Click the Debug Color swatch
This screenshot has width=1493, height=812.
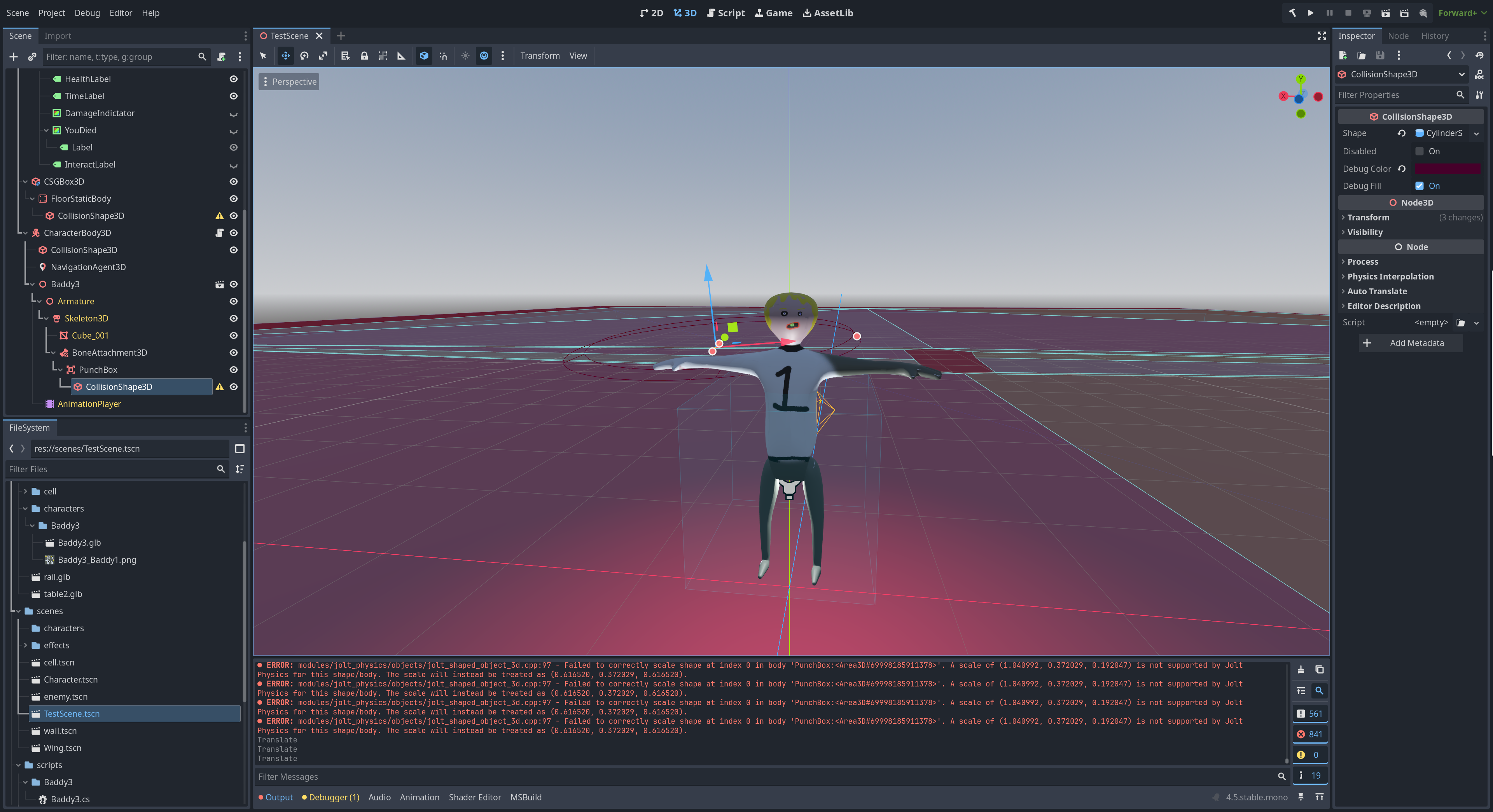pyautogui.click(x=1448, y=169)
